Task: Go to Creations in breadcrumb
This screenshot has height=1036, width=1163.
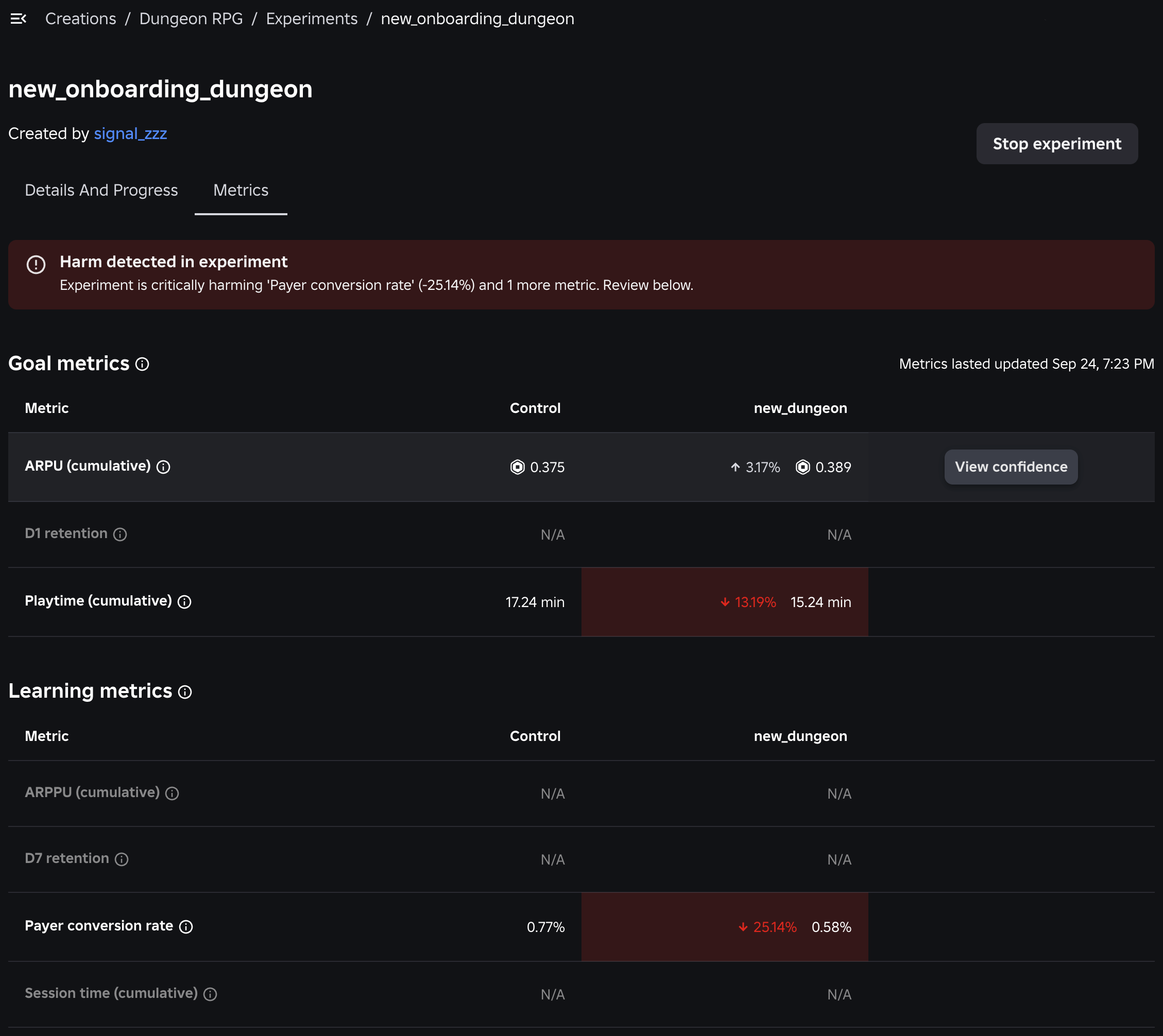Action: (81, 19)
